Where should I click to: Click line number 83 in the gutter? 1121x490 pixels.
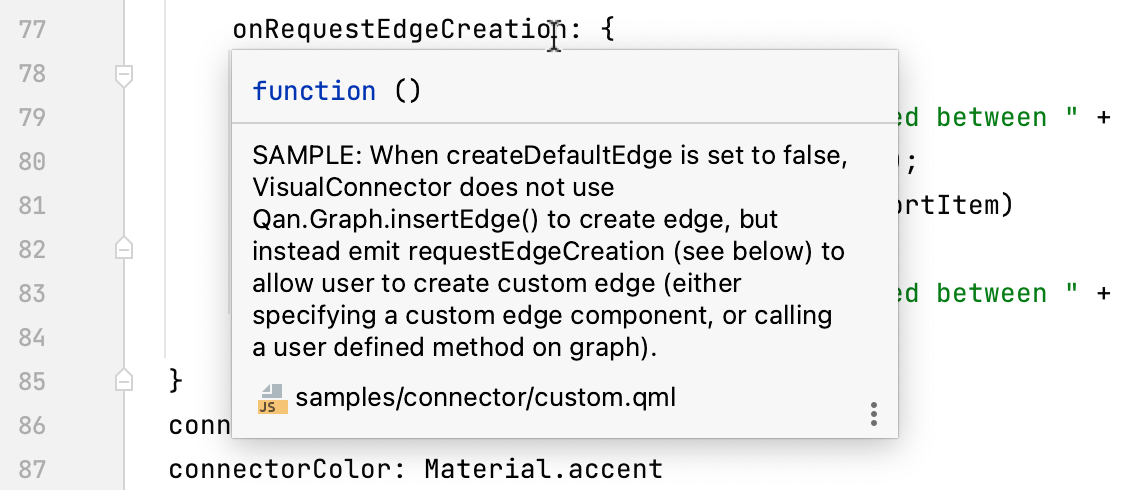coord(32,293)
